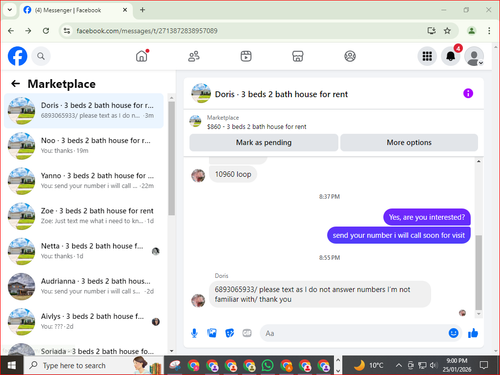Open the Friends icon in top navigation
This screenshot has width=500, height=375.
[194, 56]
